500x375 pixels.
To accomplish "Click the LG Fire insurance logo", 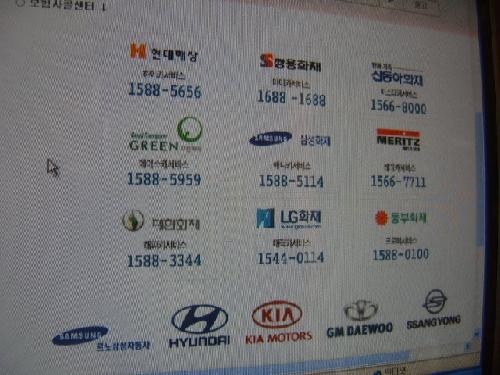I will click(289, 219).
